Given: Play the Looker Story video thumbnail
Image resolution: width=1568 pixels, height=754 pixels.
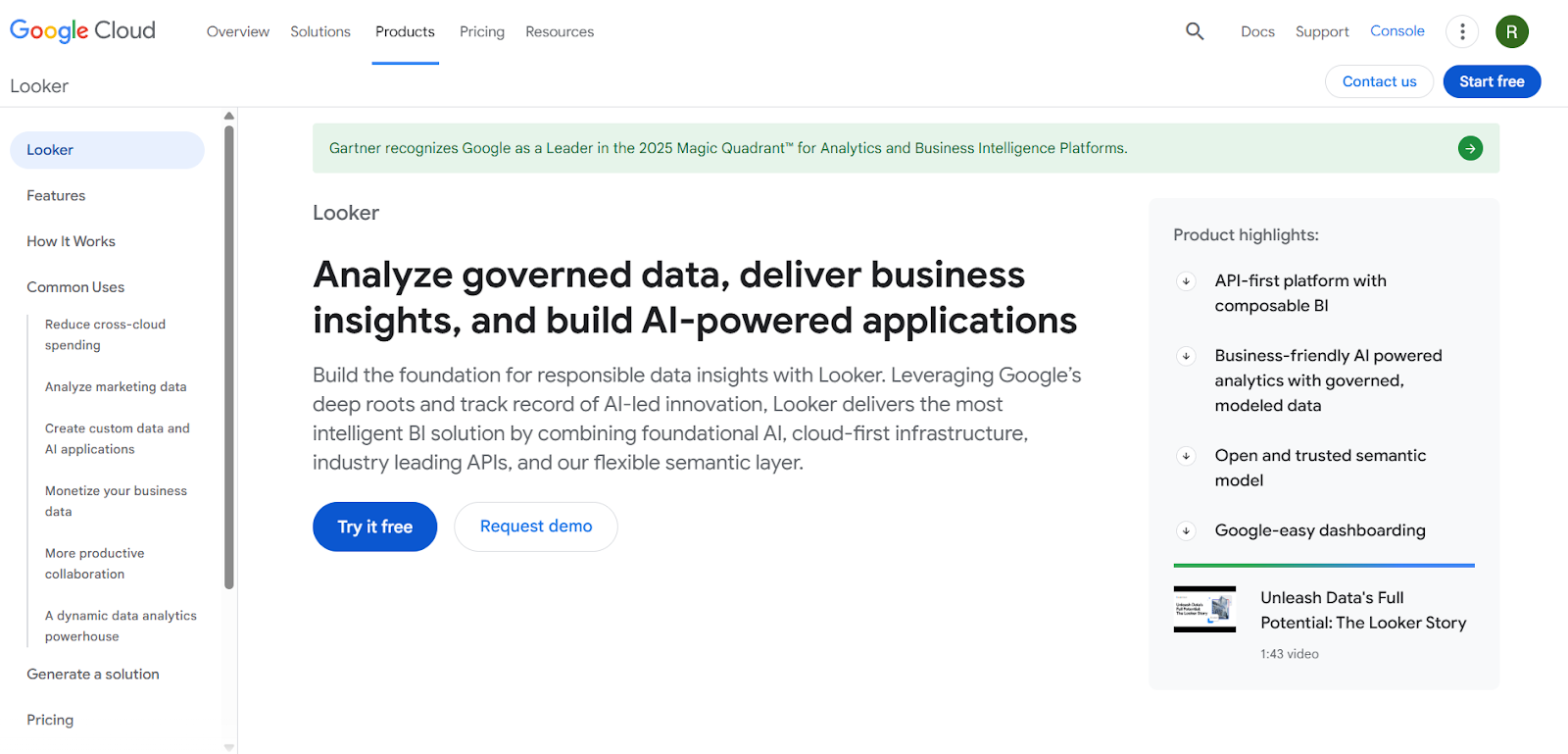Looking at the screenshot, I should click(x=1204, y=609).
